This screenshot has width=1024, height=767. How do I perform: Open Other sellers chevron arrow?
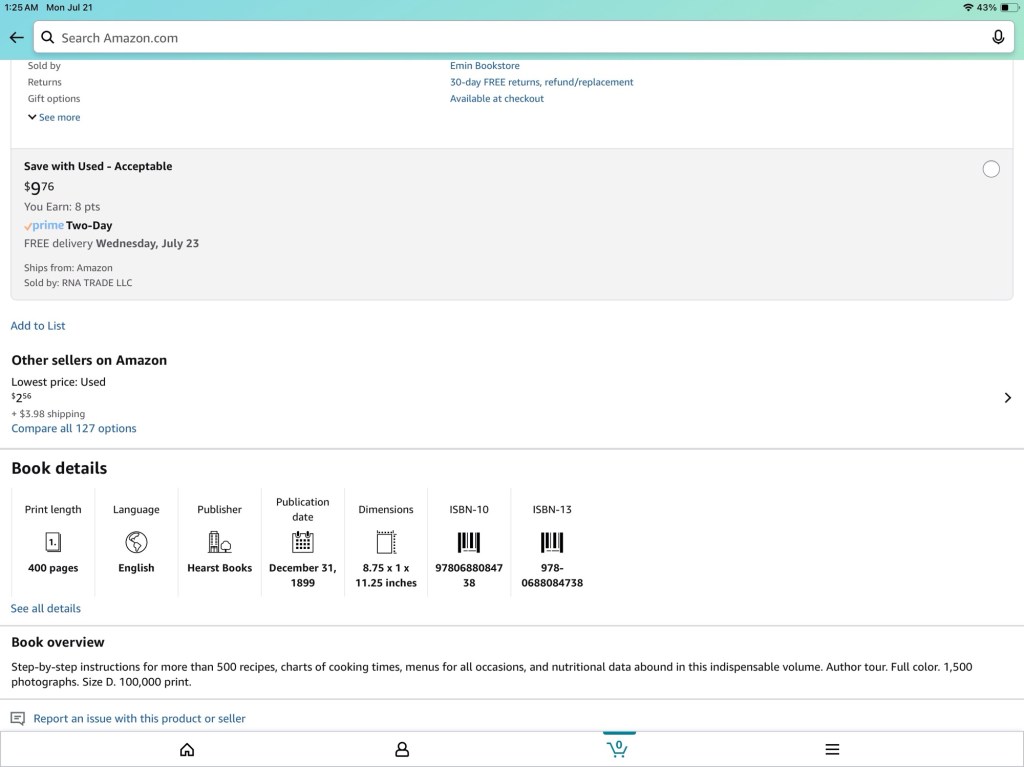[1007, 398]
